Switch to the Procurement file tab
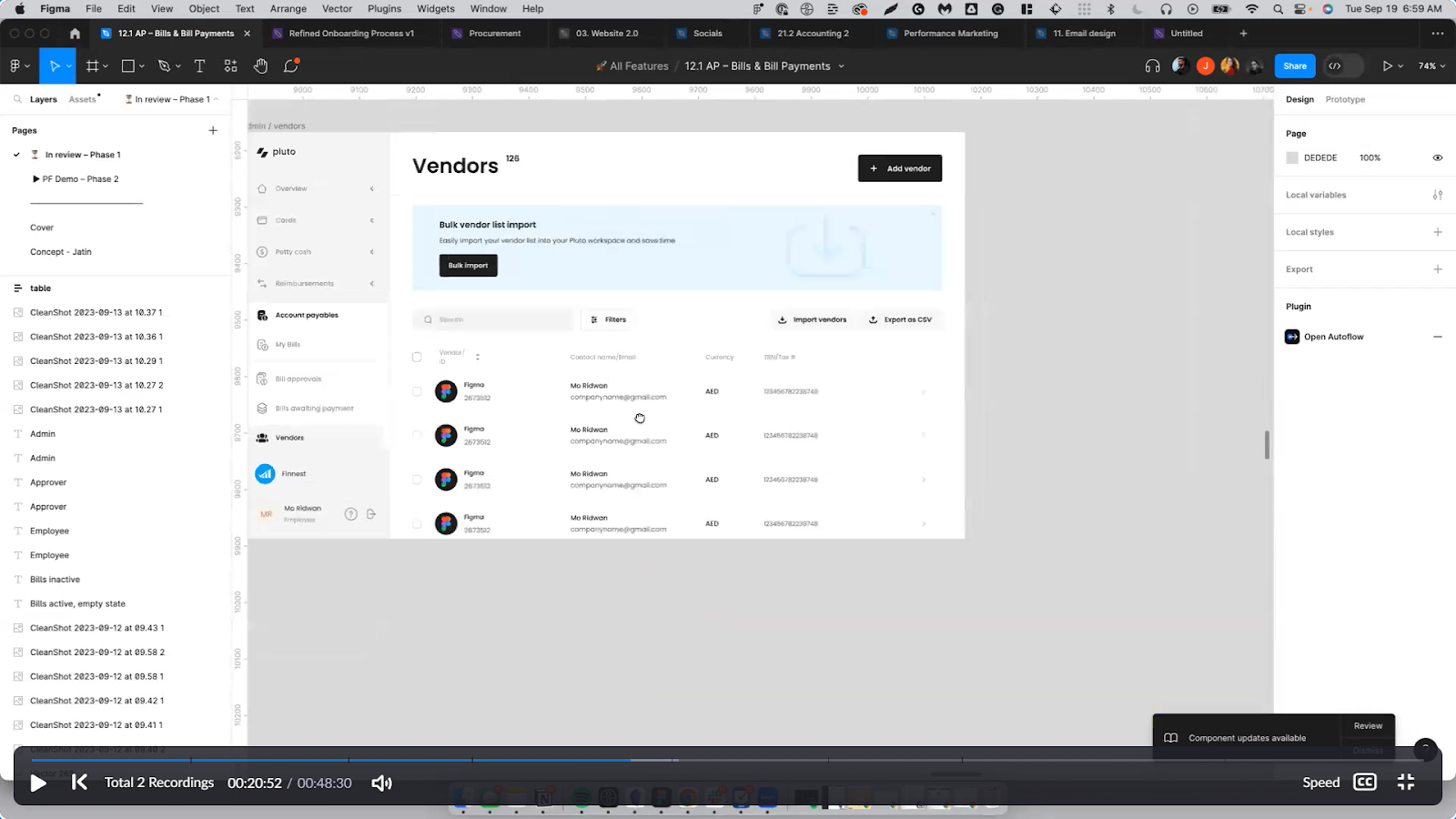Screen dimensions: 1456x819 click(495, 33)
